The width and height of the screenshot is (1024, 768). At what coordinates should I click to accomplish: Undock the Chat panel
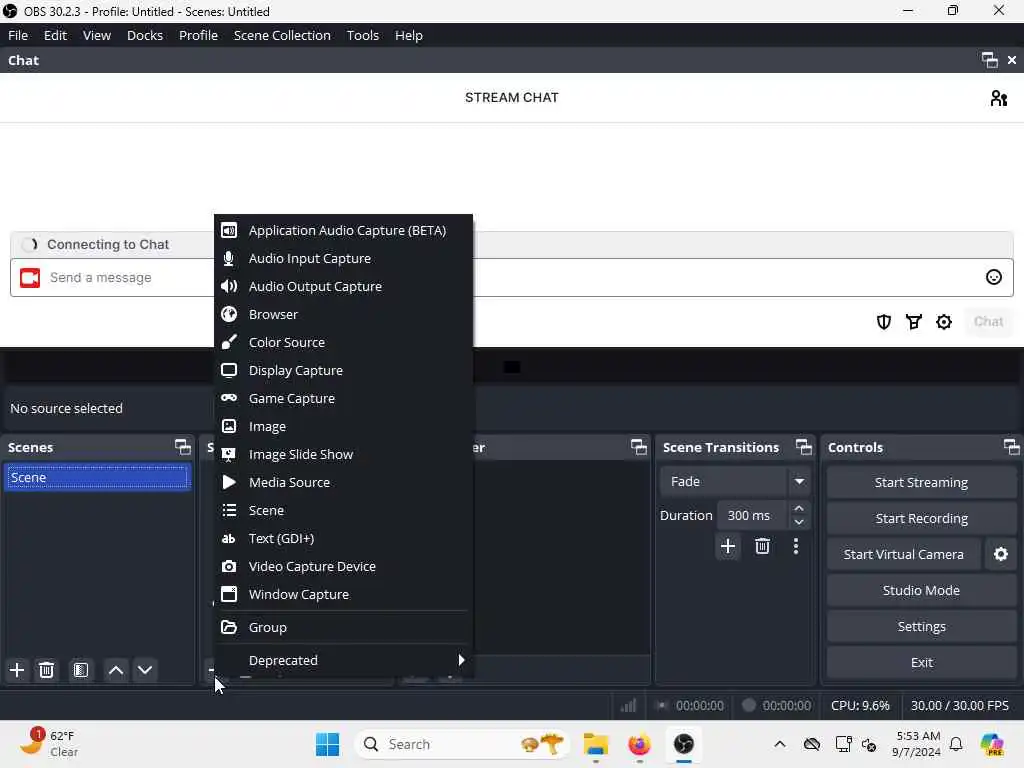[989, 60]
